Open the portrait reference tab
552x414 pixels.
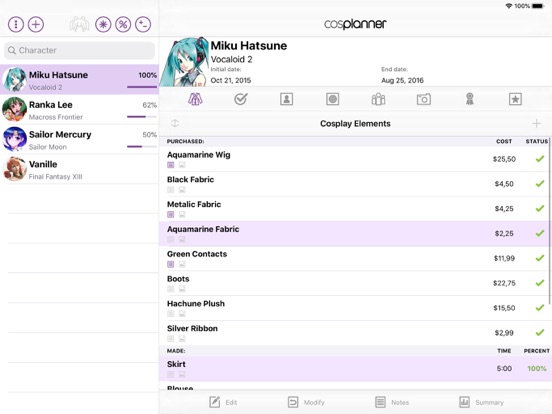click(287, 99)
